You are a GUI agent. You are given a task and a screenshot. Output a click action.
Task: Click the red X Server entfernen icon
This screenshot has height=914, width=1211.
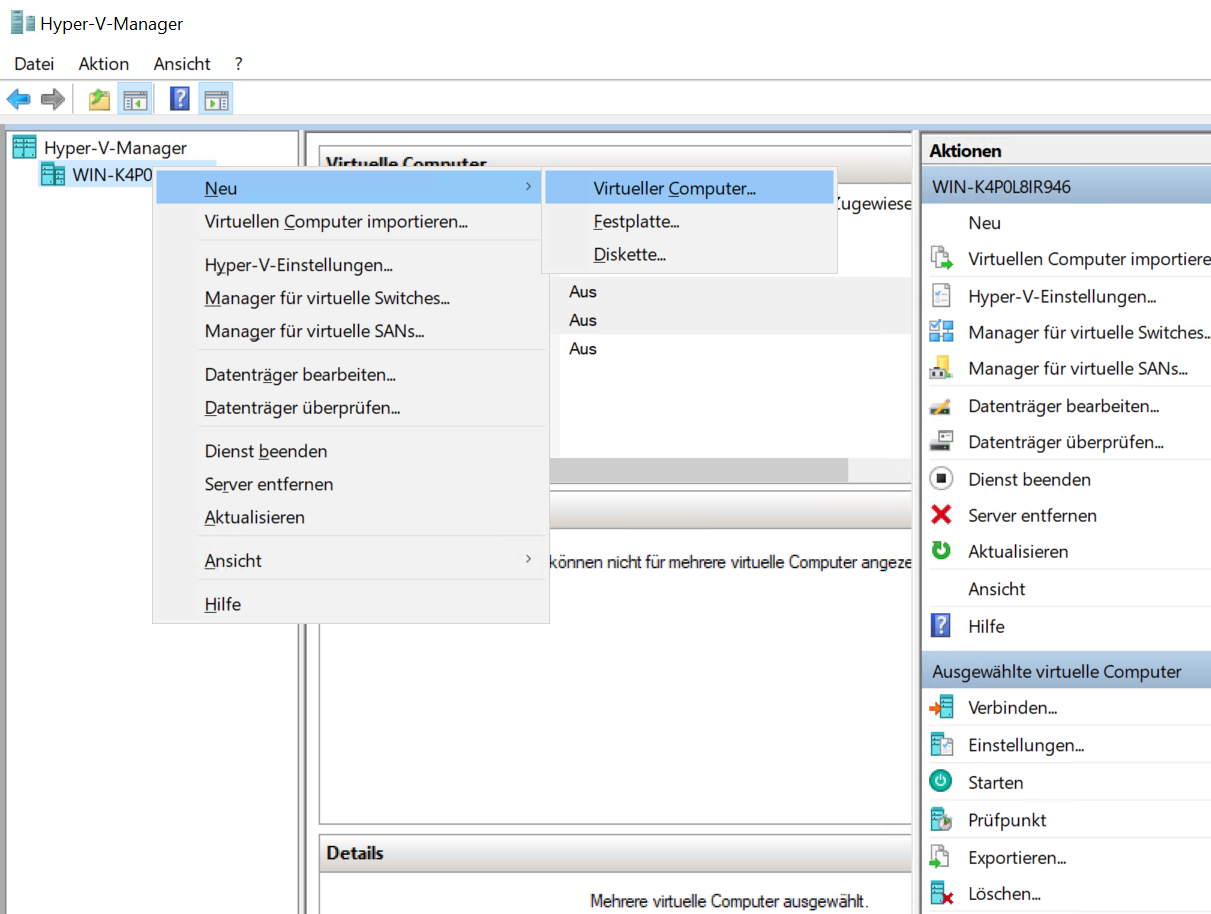click(x=941, y=515)
